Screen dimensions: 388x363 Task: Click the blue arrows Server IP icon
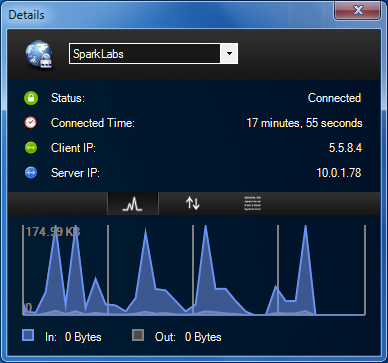tap(31, 173)
